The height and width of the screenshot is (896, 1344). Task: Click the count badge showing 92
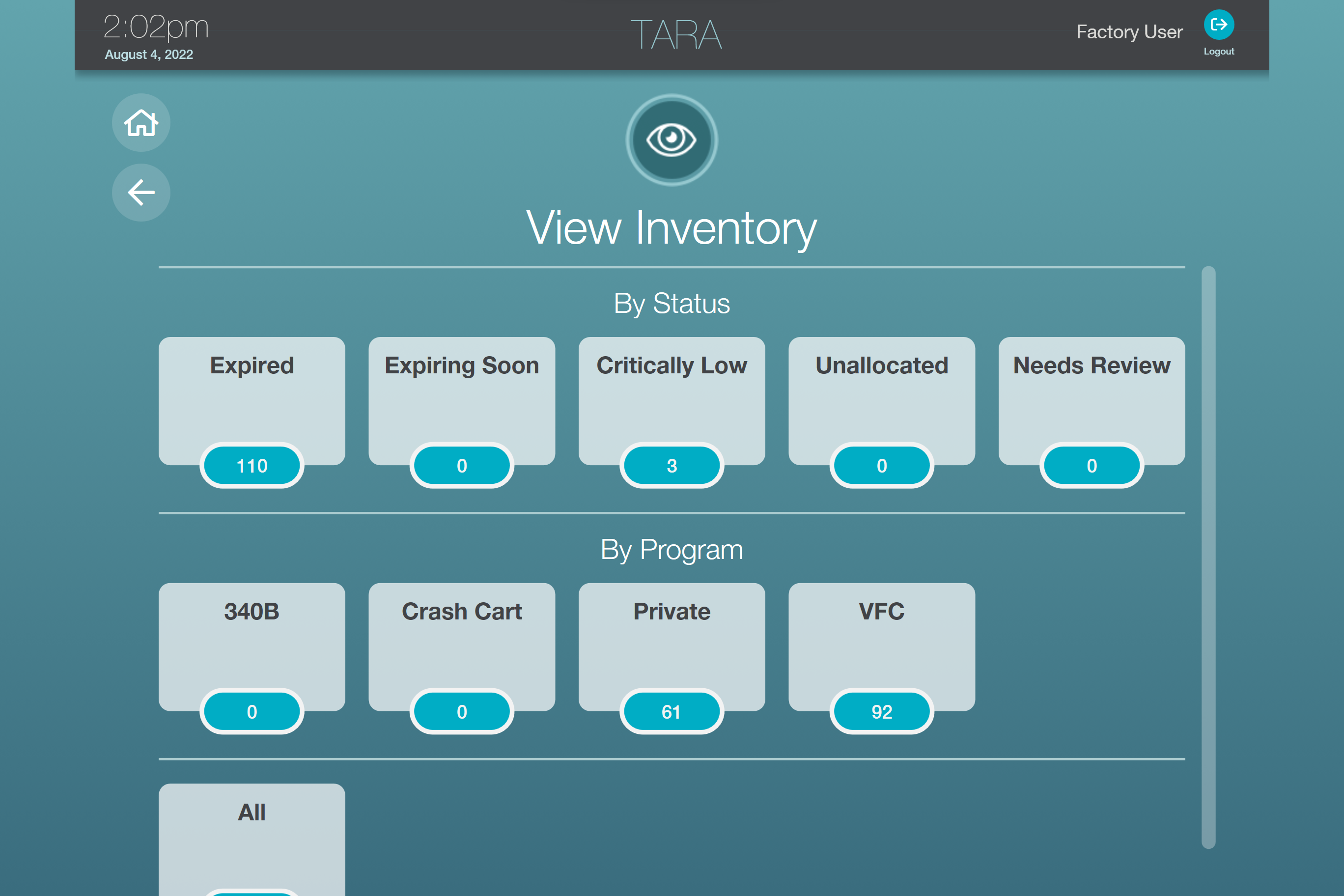pyautogui.click(x=881, y=711)
